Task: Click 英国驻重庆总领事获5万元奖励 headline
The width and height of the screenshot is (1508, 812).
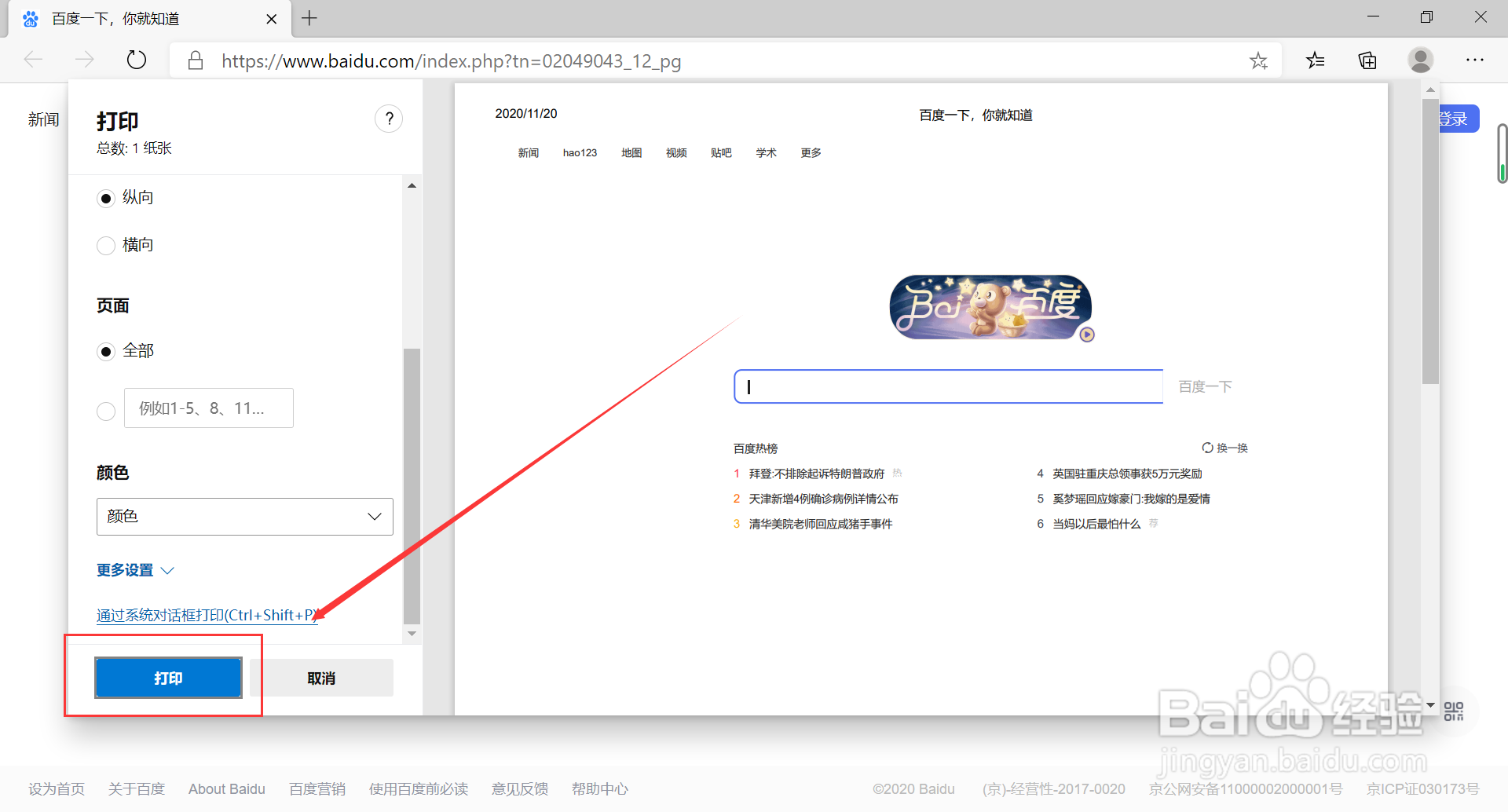Action: coord(1127,474)
